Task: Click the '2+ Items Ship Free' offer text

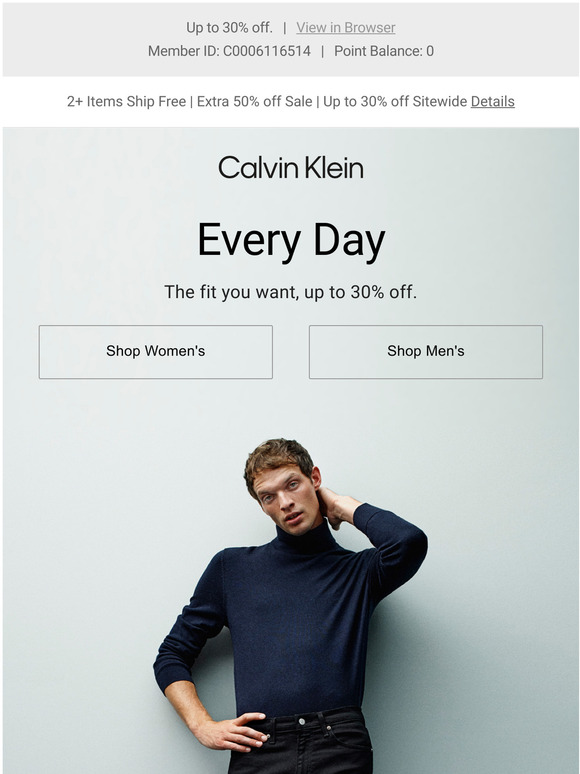Action: pos(126,101)
